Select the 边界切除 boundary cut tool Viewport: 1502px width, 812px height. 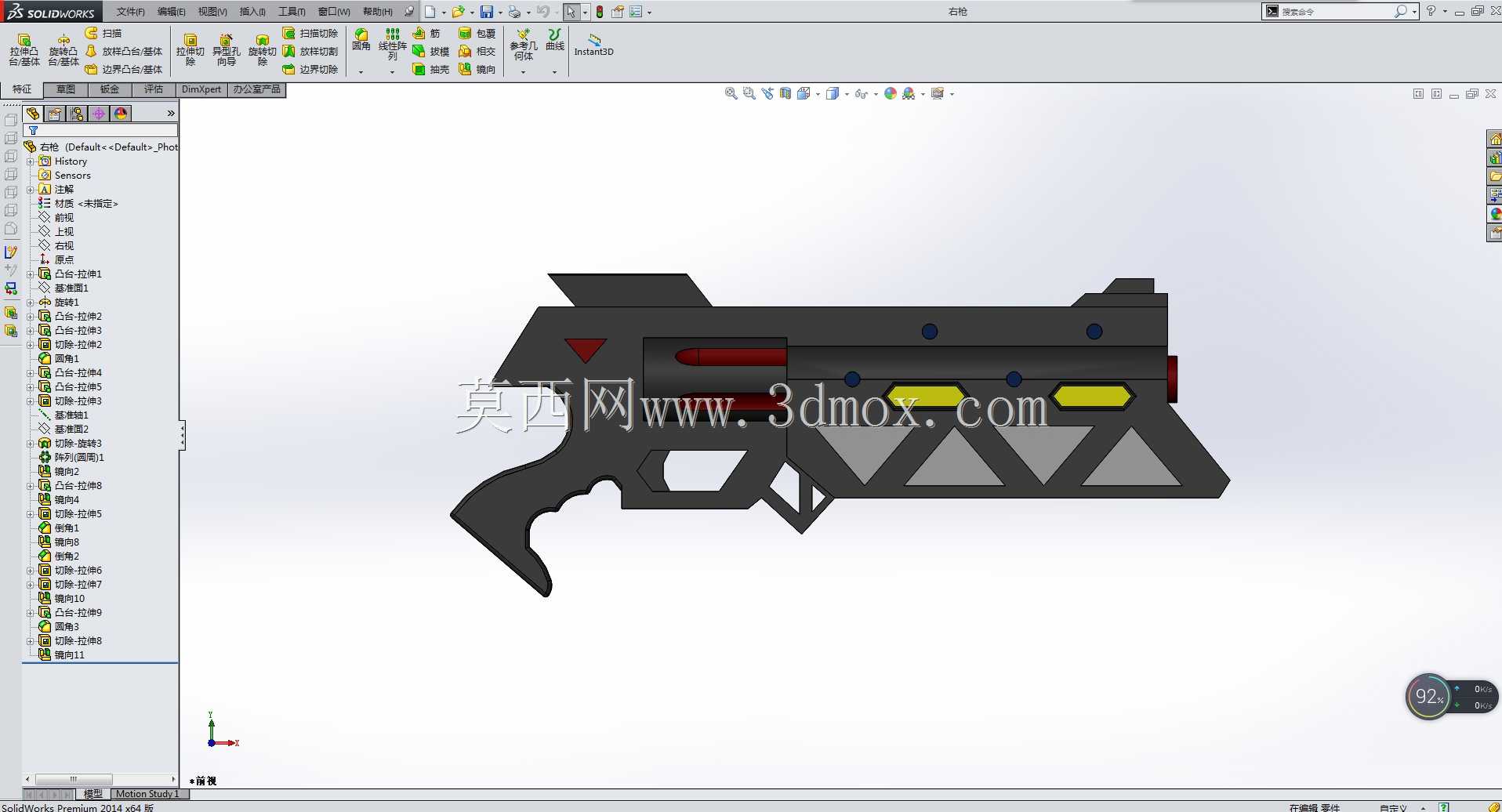(x=310, y=69)
